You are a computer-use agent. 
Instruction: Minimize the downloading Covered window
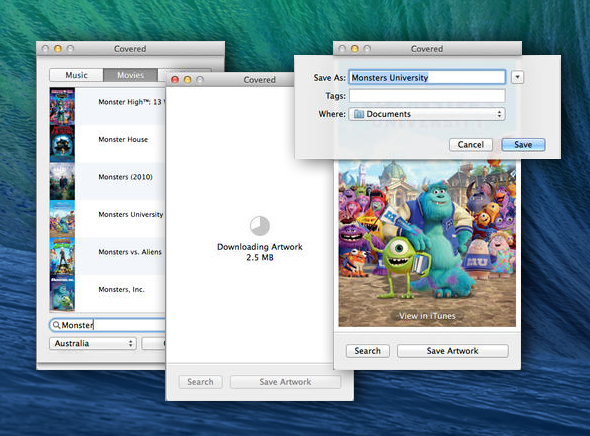coord(187,79)
